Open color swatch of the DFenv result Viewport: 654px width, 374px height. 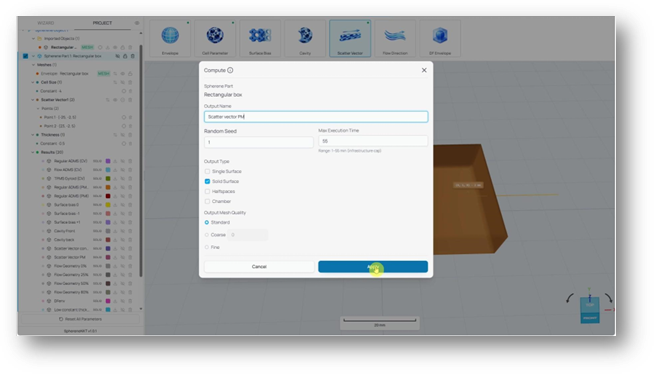(108, 301)
